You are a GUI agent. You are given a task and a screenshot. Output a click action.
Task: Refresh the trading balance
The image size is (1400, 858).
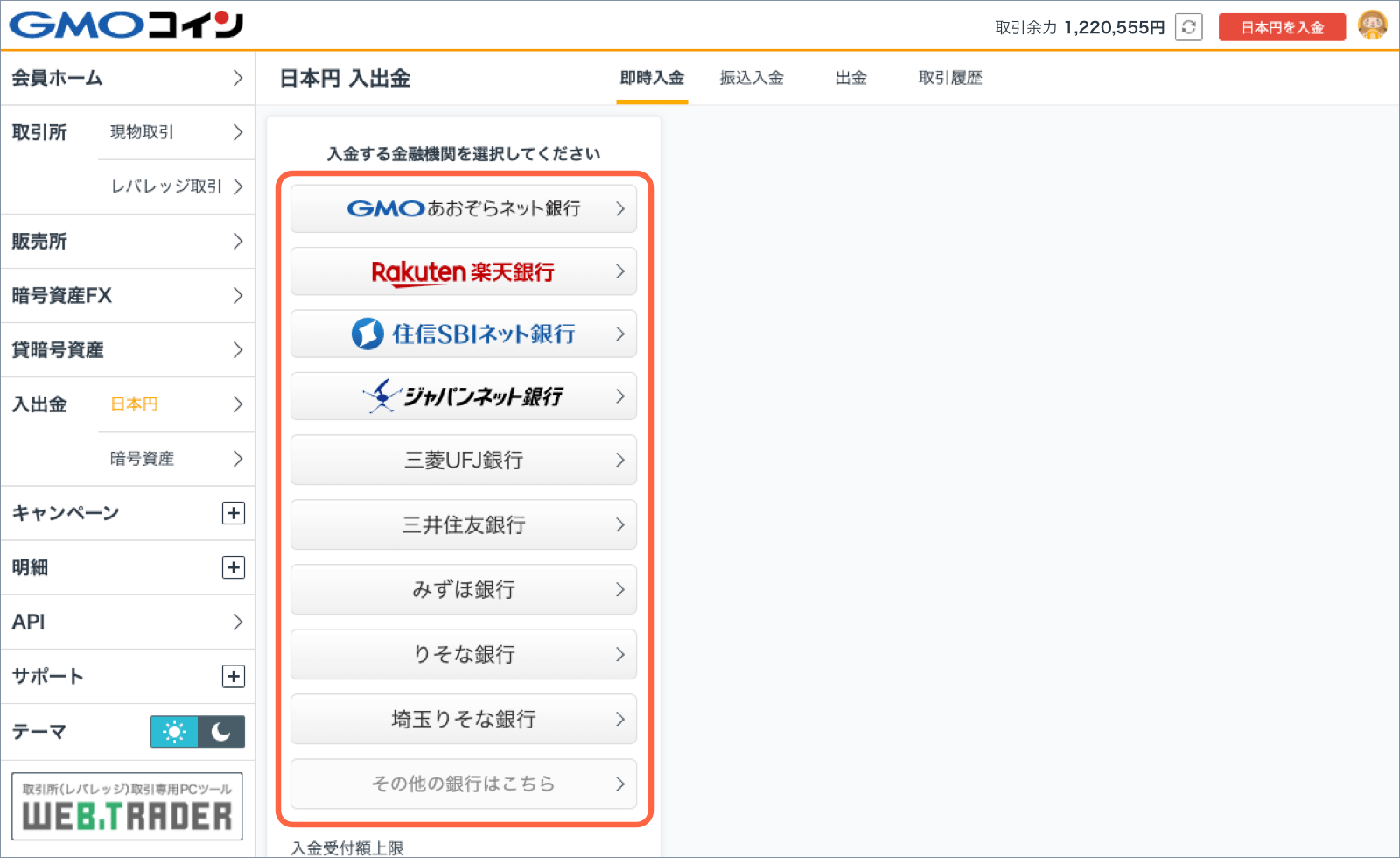[1188, 27]
